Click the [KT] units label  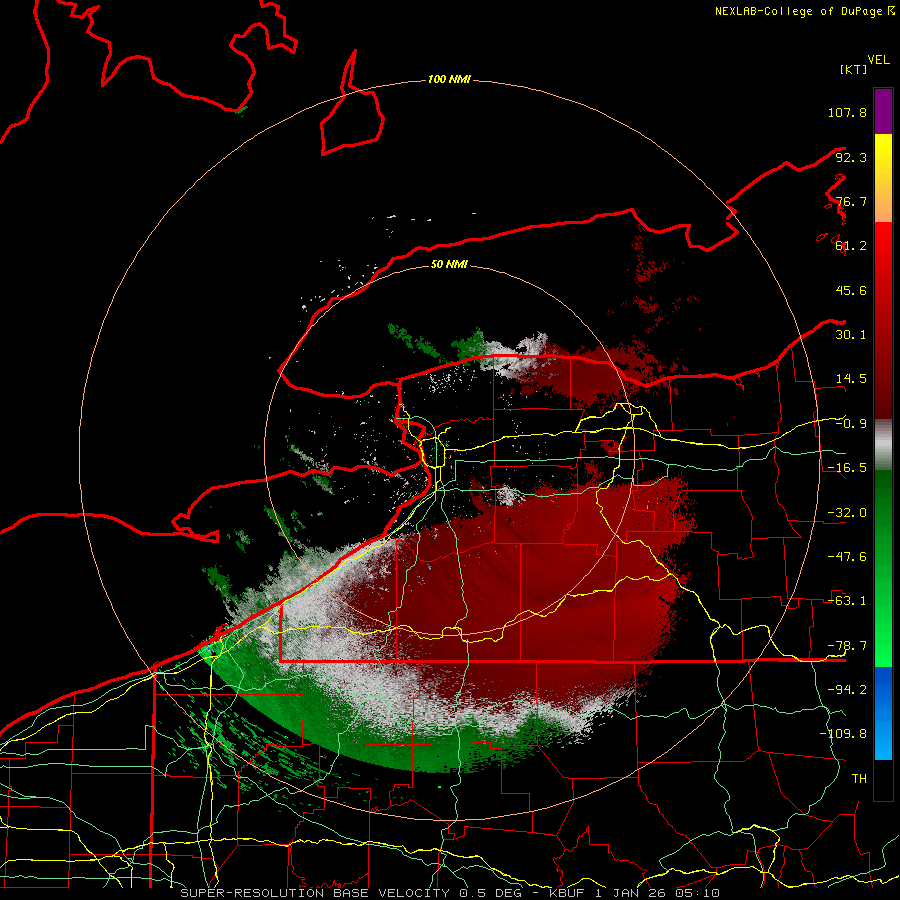854,69
